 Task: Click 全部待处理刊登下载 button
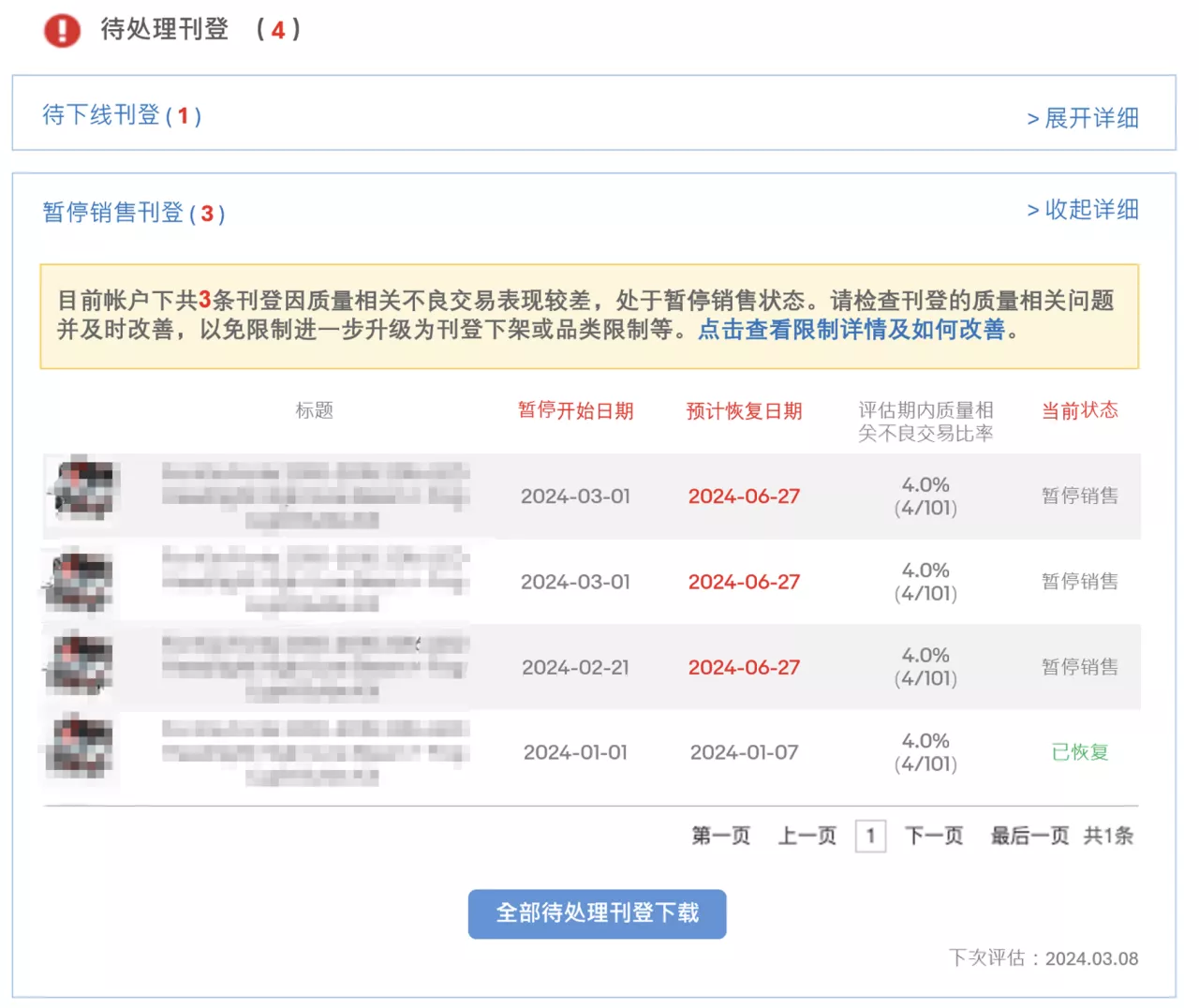pos(597,913)
